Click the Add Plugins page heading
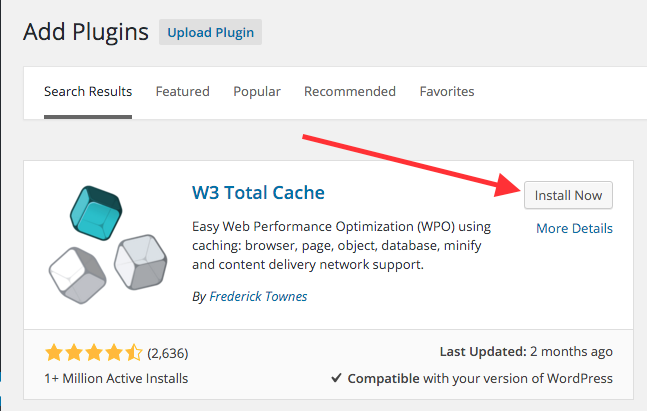647x411 pixels. [86, 32]
